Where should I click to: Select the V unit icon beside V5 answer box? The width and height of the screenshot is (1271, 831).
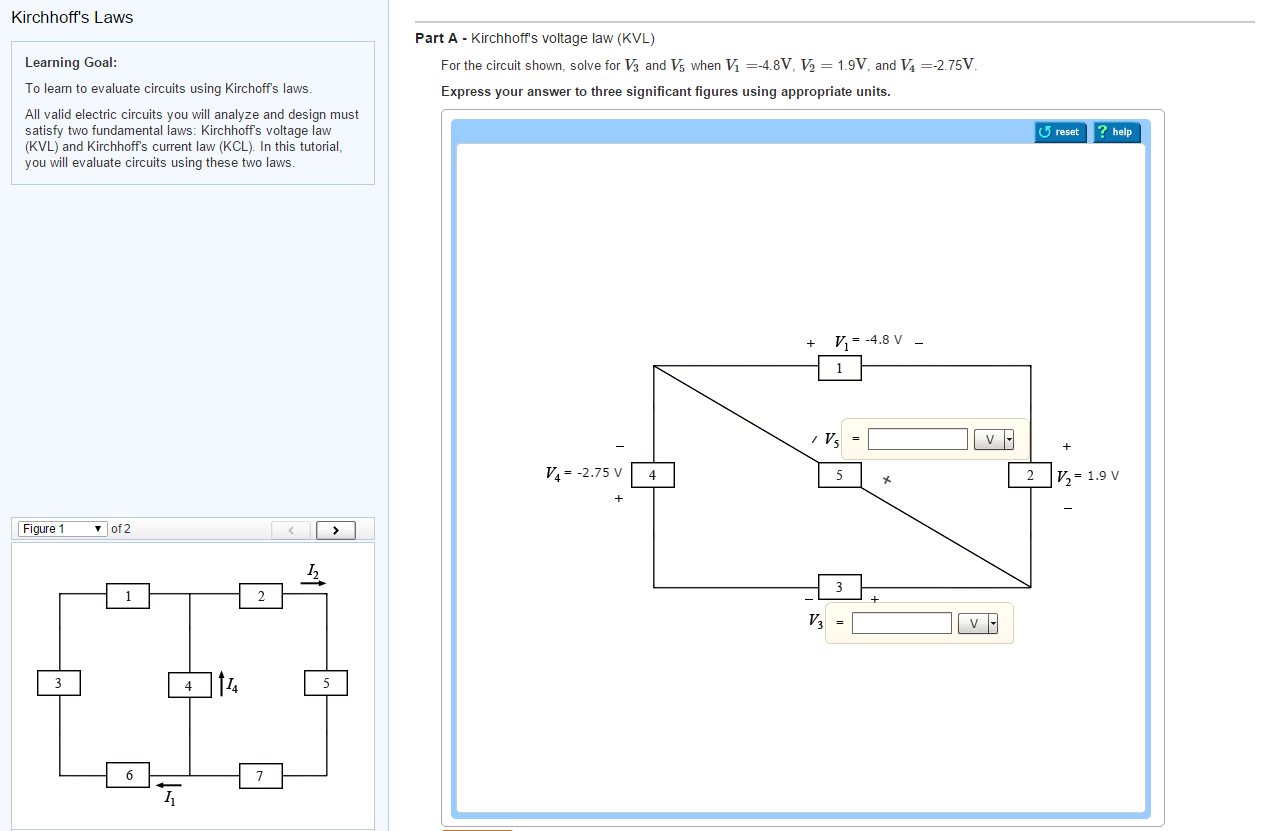coord(989,438)
